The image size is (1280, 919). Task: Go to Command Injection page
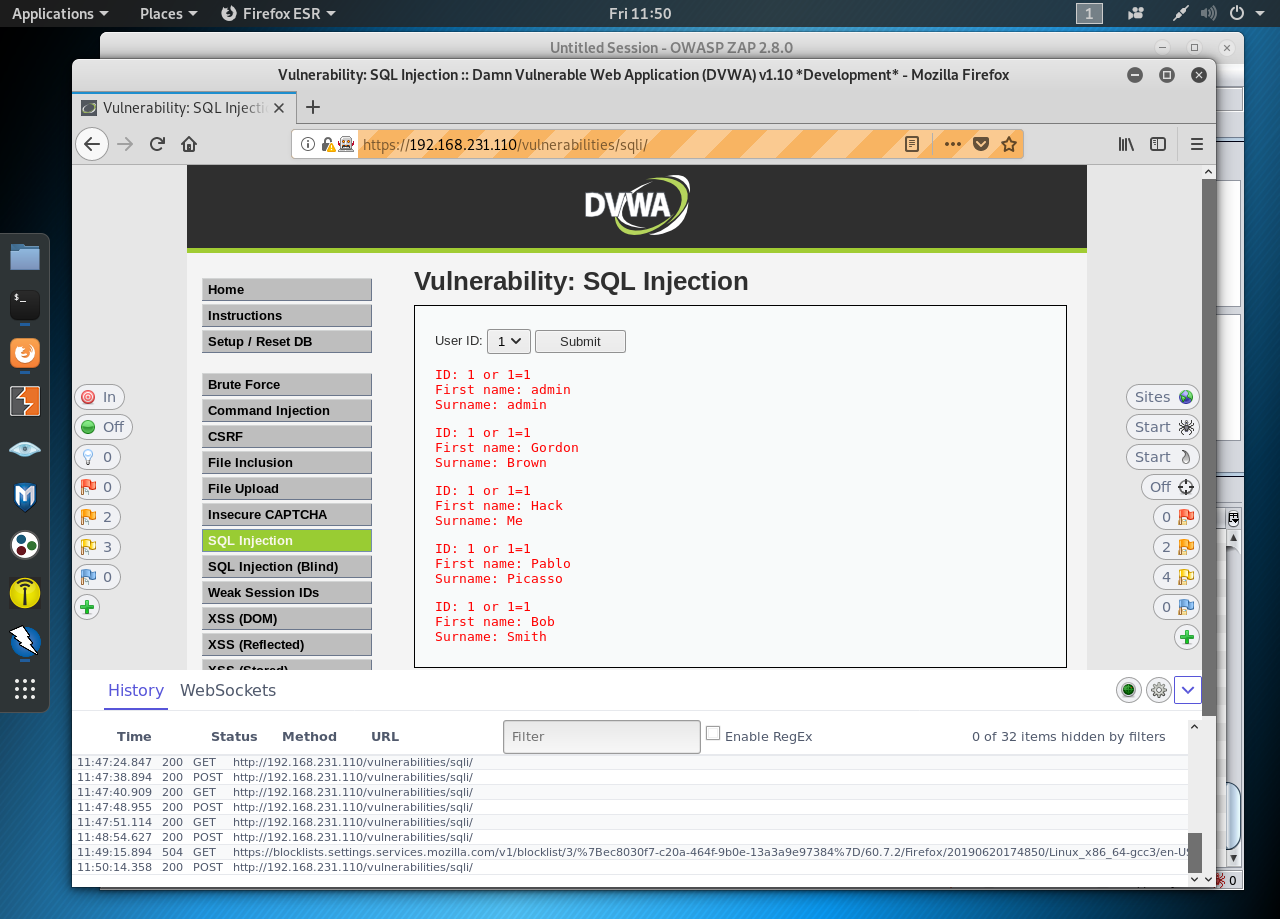(287, 410)
